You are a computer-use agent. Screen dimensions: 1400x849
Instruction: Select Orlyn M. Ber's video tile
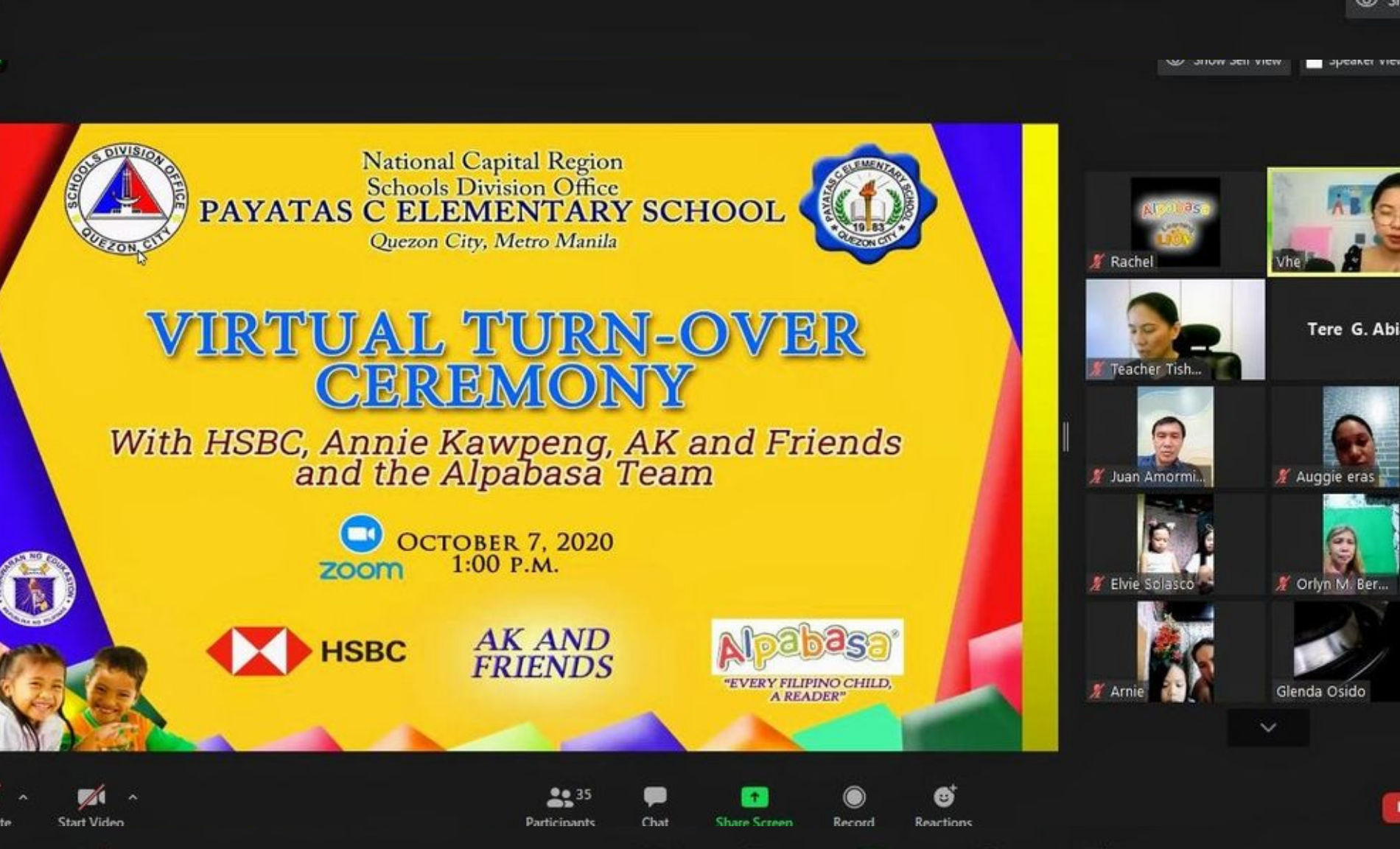(x=1335, y=544)
